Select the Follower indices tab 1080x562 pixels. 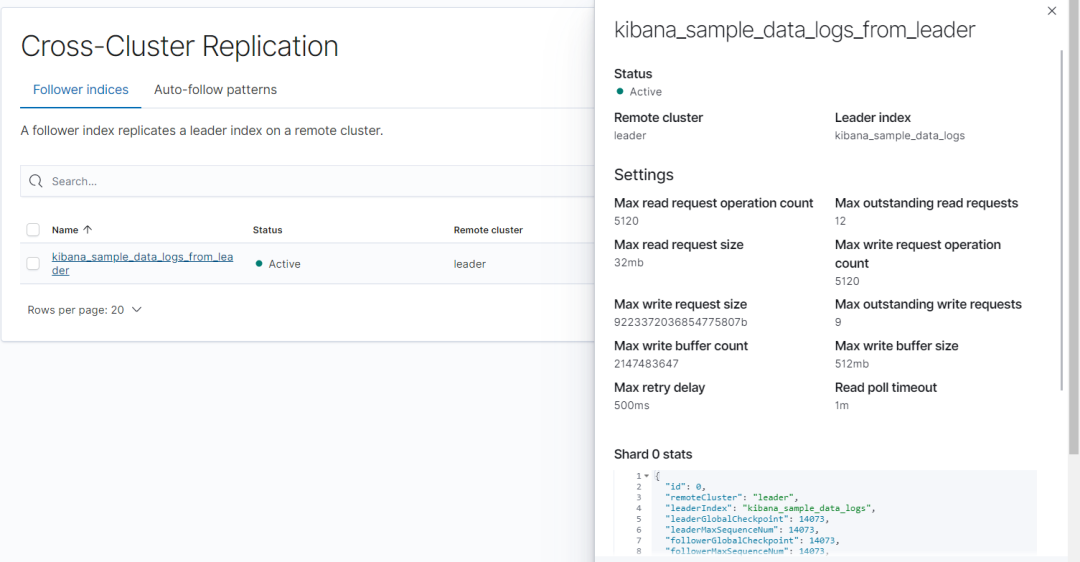(x=81, y=90)
